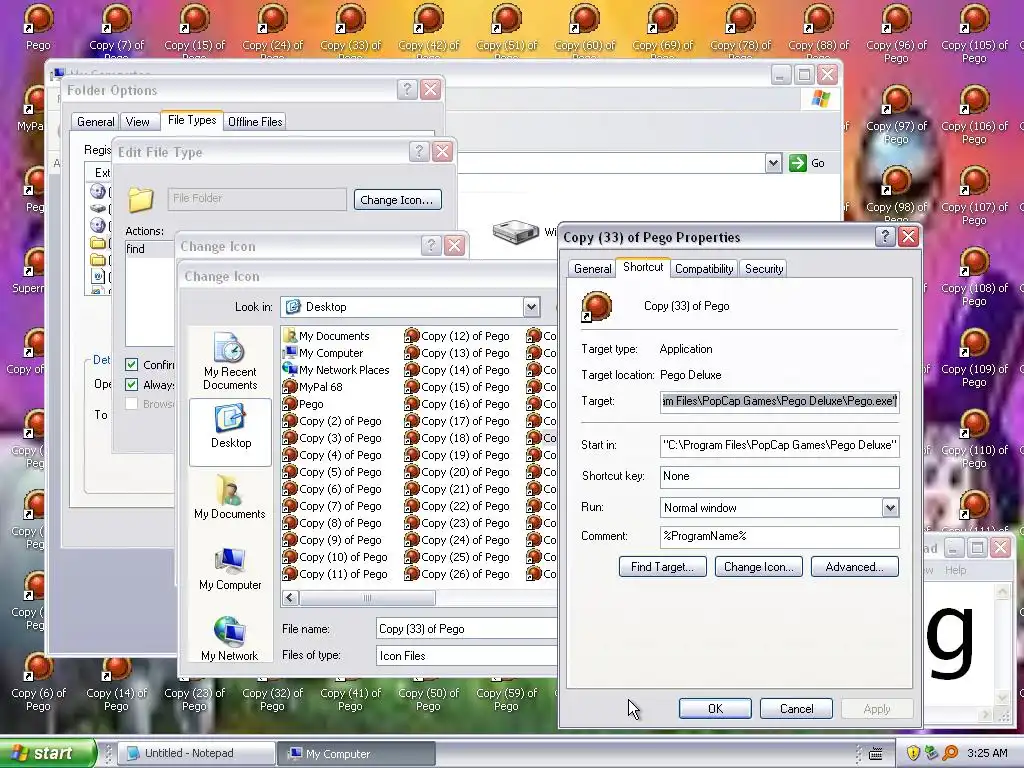Switch to Security tab in Pego Properties
Viewport: 1024px width, 768px height.
click(x=763, y=268)
